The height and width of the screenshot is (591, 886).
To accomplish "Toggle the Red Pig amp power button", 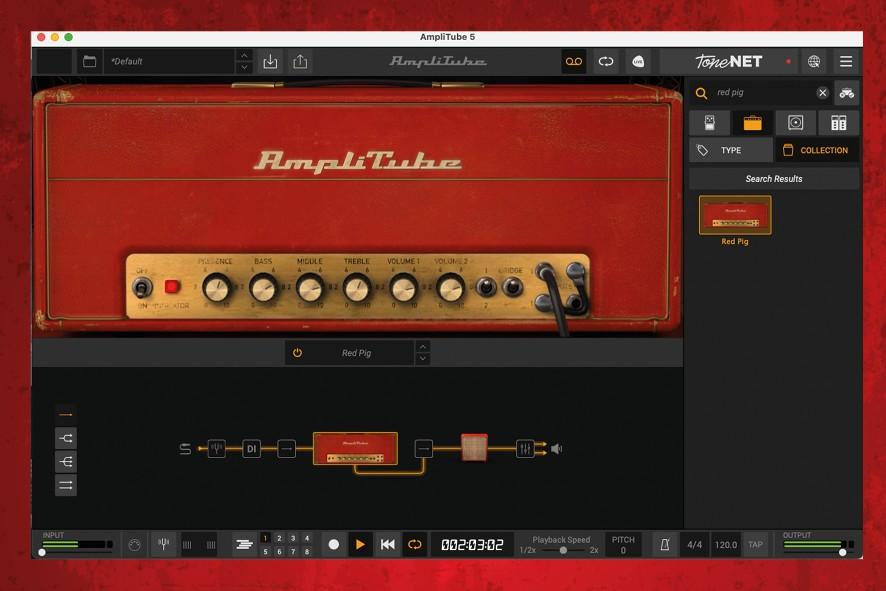I will pyautogui.click(x=297, y=353).
